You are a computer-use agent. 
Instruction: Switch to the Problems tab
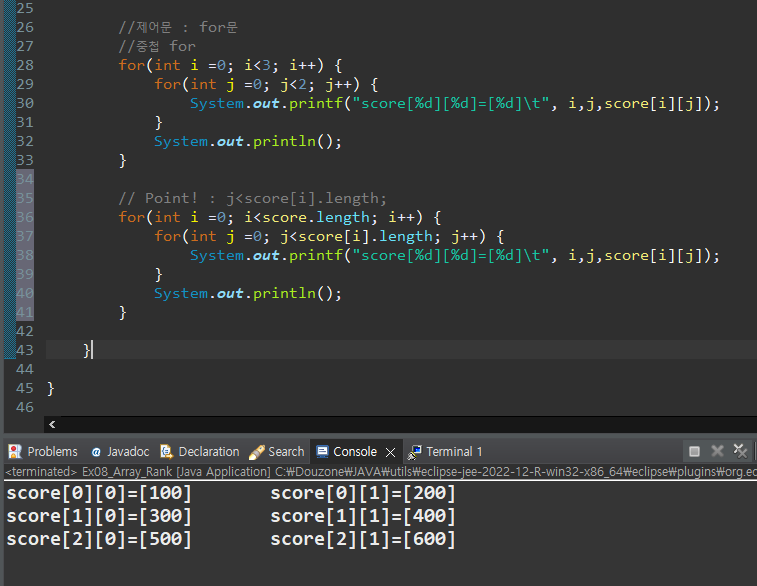click(43, 451)
